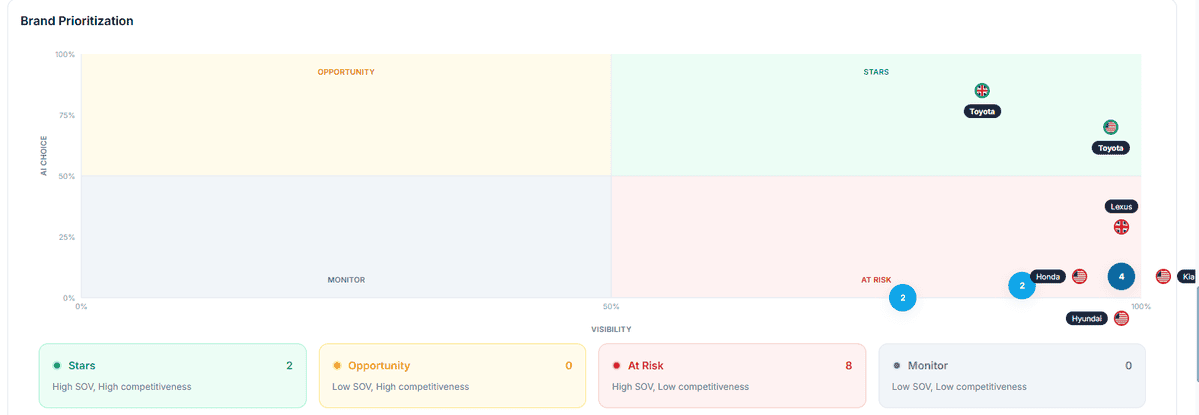
Task: Click "High SOV, High competitiveness" subtitle
Action: [122, 387]
